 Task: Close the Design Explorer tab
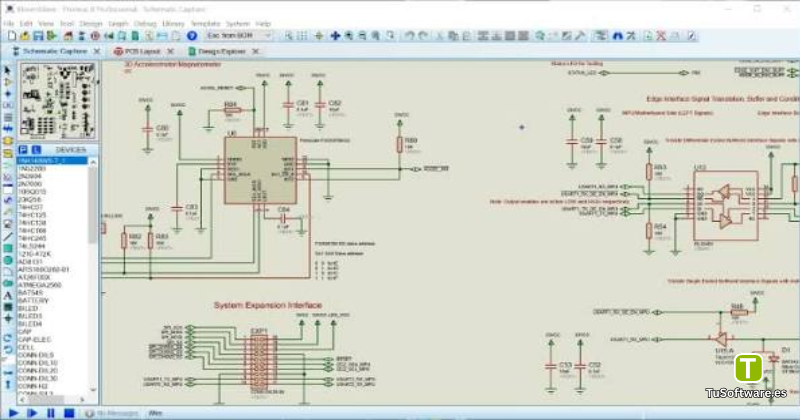tap(256, 51)
